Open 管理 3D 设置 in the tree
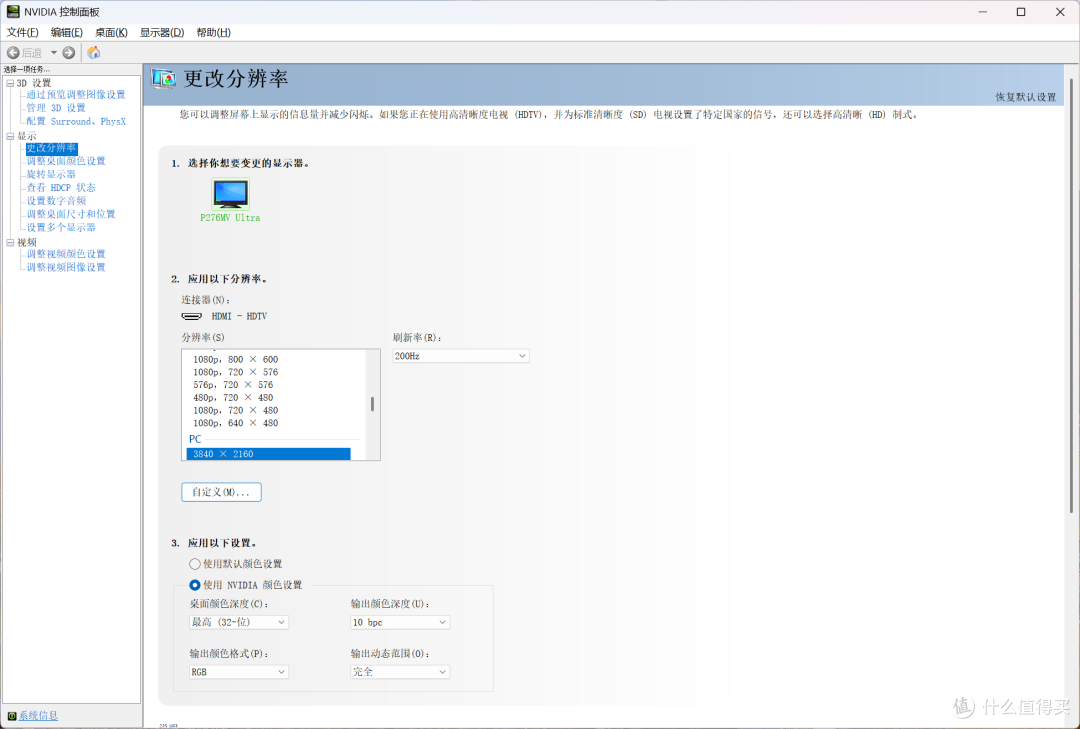 click(56, 107)
